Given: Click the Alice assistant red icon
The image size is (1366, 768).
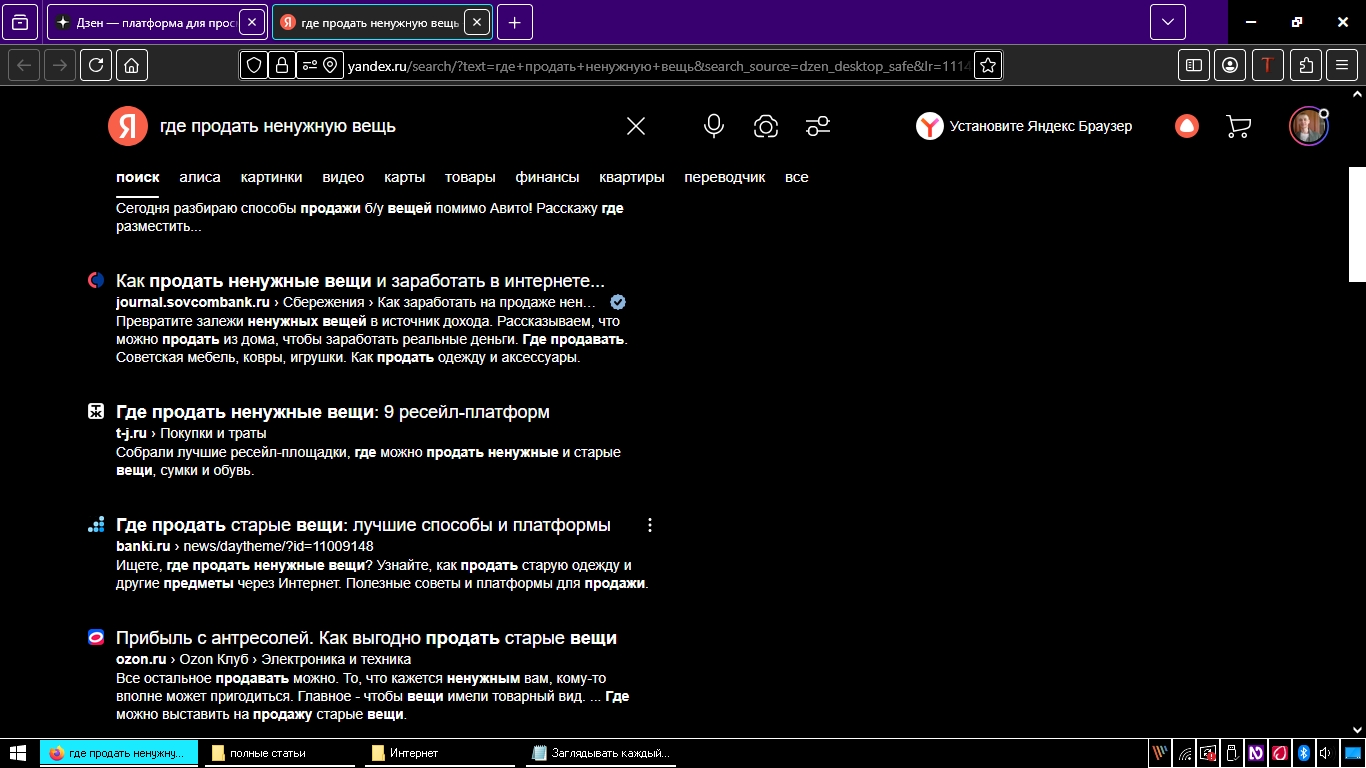Looking at the screenshot, I should point(1187,126).
